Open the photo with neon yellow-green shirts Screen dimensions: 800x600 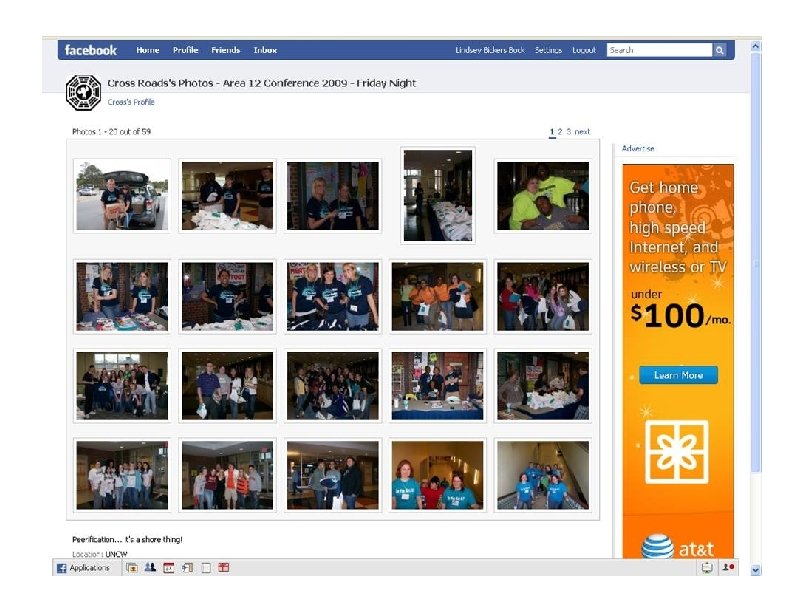[543, 196]
